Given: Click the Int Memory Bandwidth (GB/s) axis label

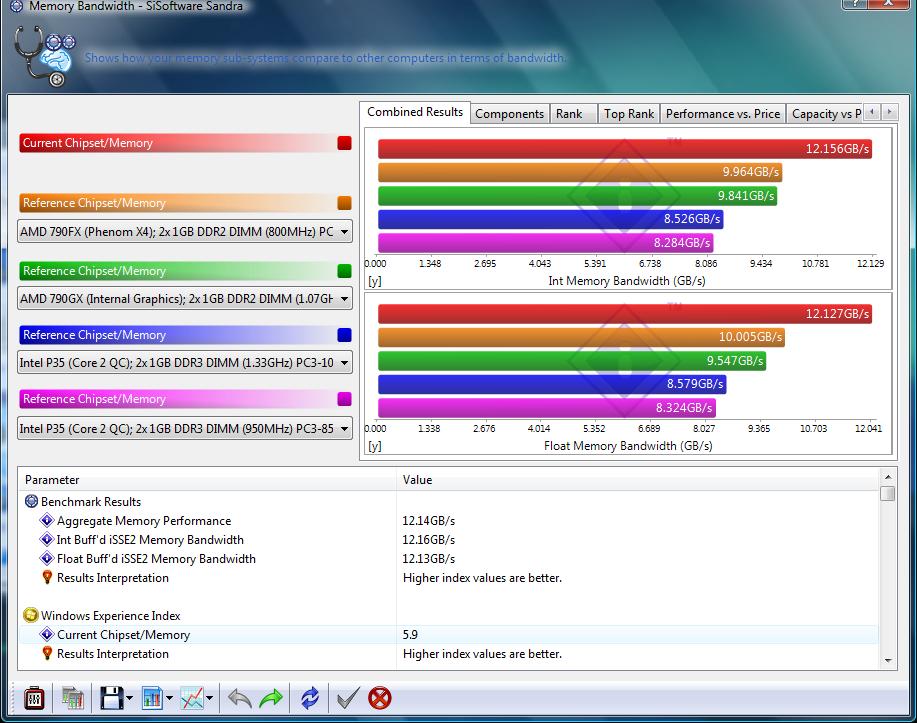Looking at the screenshot, I should coord(627,281).
